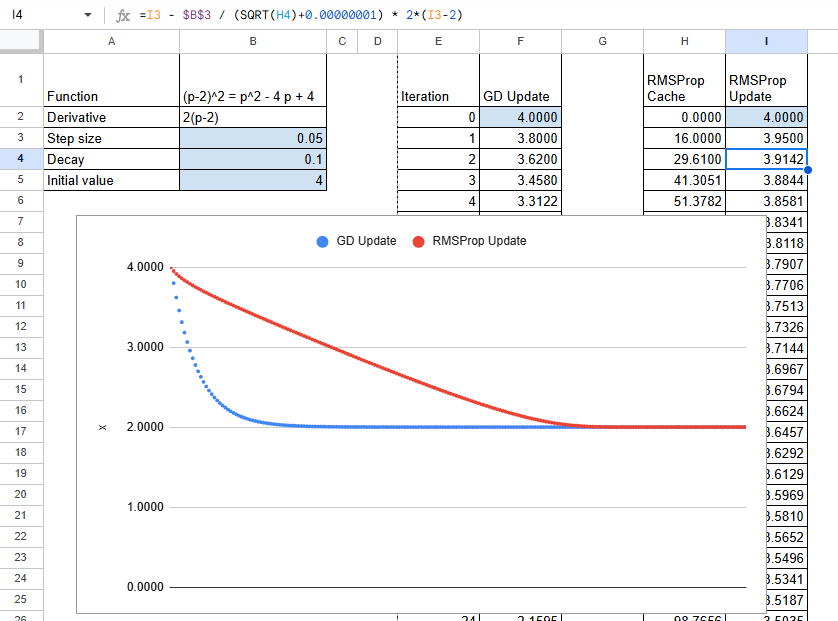Click RMSProp Update cell 3.8844
The width and height of the screenshot is (838, 621).
pyautogui.click(x=766, y=180)
